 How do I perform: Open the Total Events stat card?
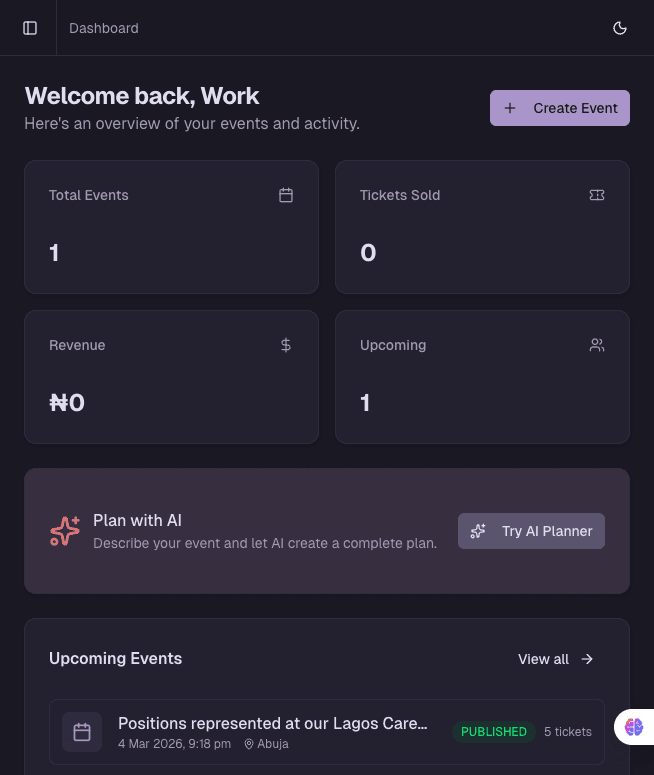tap(171, 227)
